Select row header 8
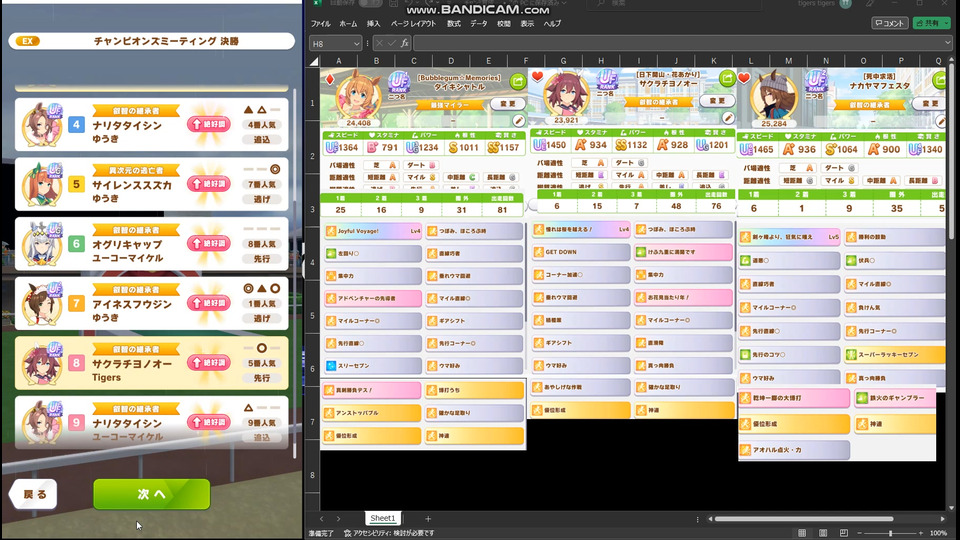Viewport: 960px width, 540px height. 313,475
